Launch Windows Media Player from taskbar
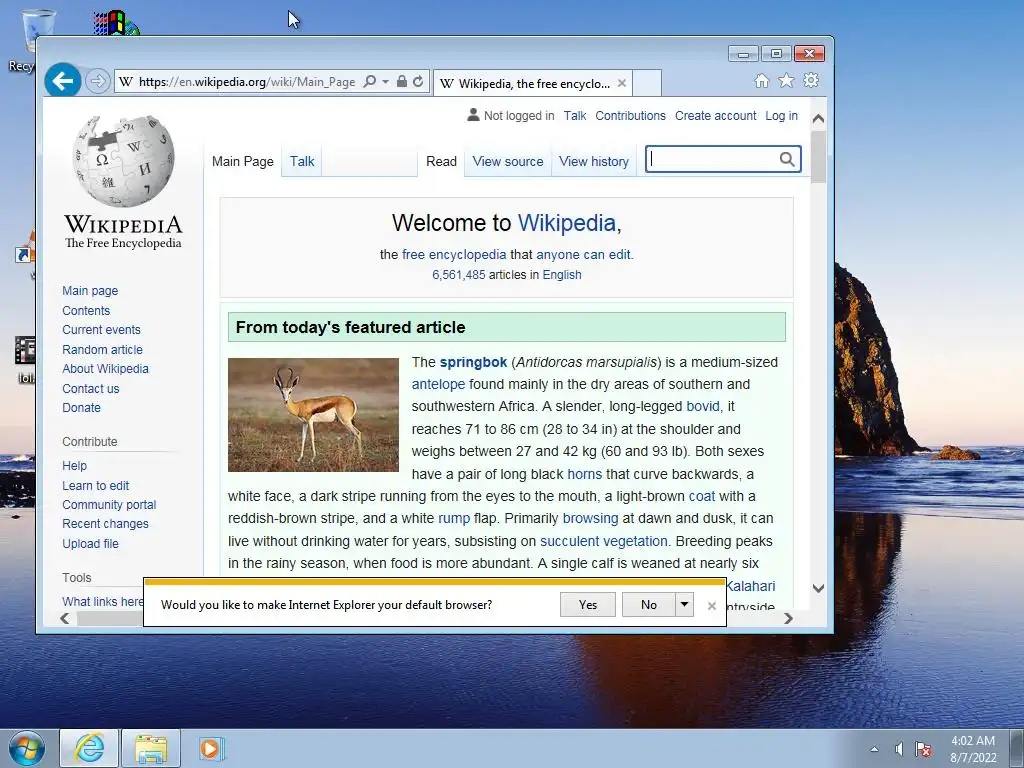This screenshot has height=768, width=1024. pyautogui.click(x=211, y=748)
